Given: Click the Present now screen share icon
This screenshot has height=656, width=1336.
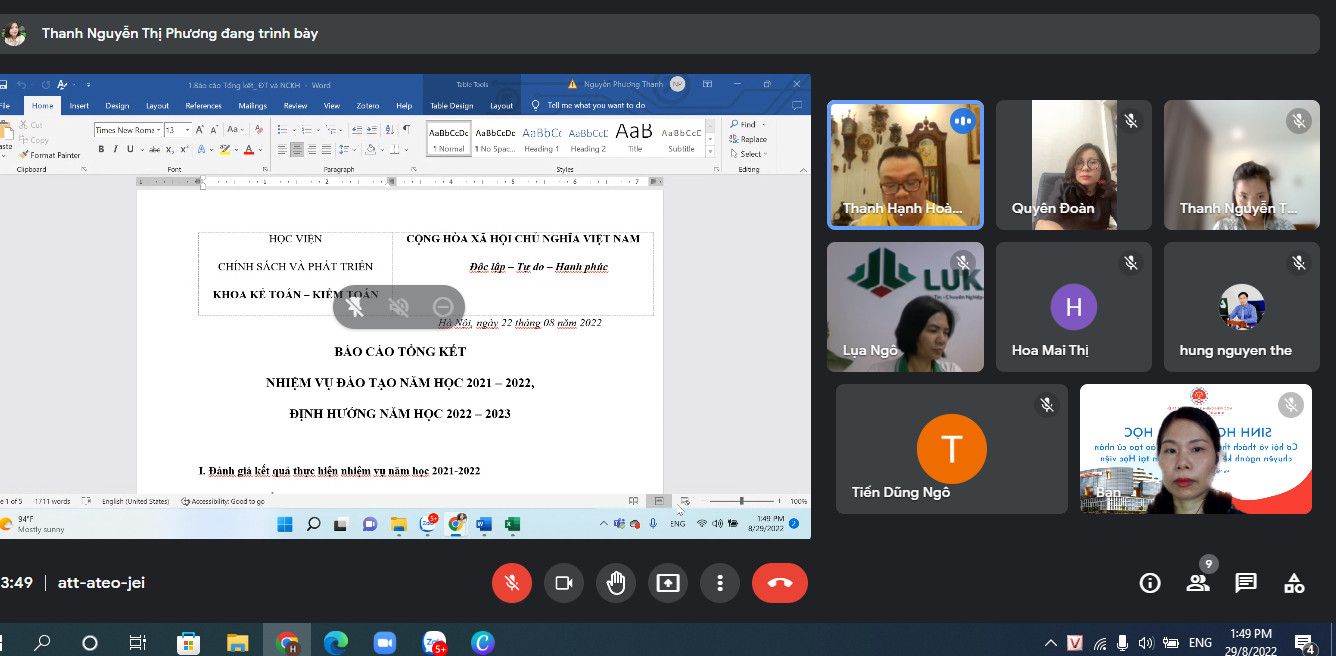Looking at the screenshot, I should click(668, 583).
